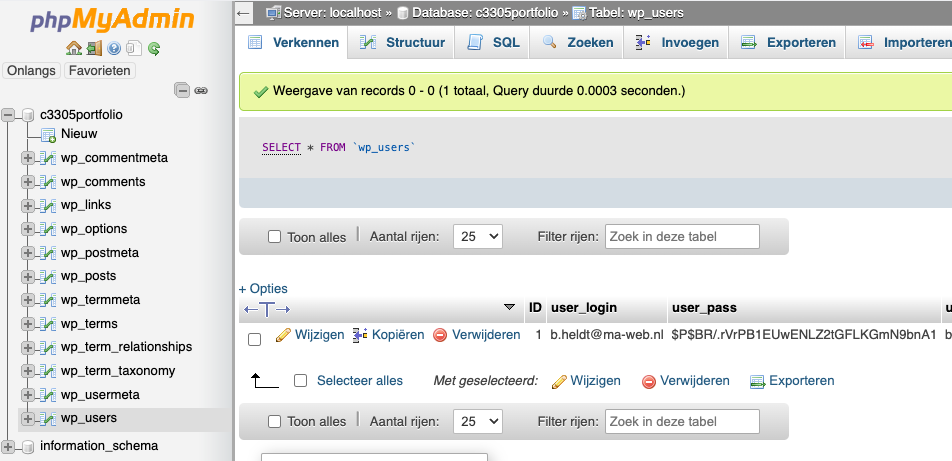Open the Invoegen tab
952x461 pixels.
676,43
